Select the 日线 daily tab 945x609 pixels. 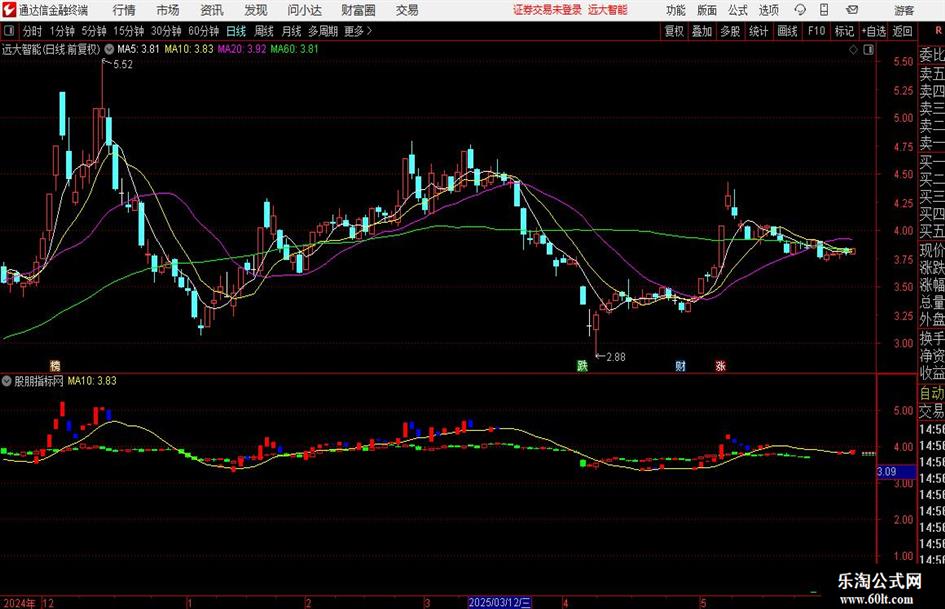click(236, 31)
